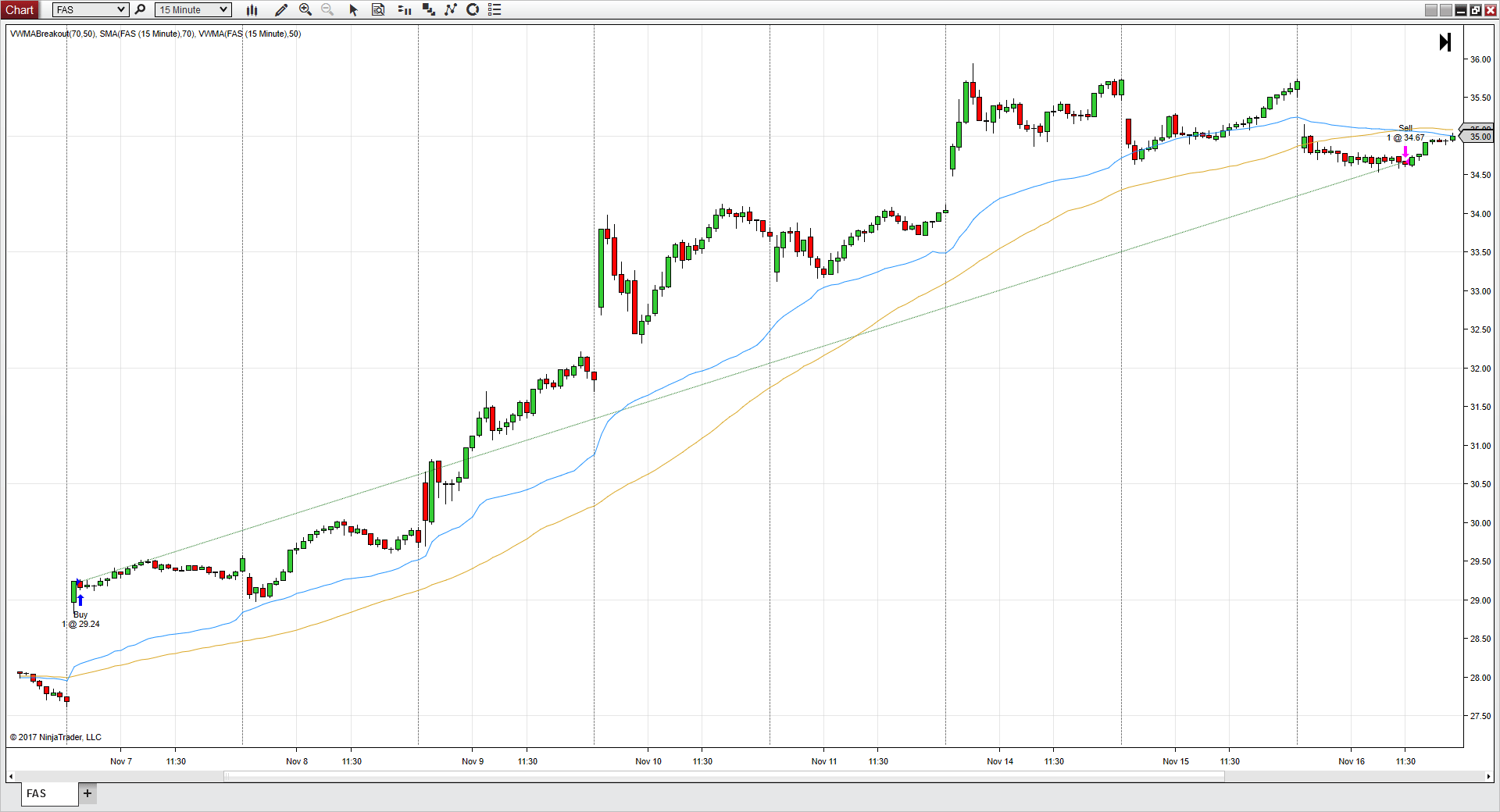Click the zoom in magnifier

coord(305,9)
